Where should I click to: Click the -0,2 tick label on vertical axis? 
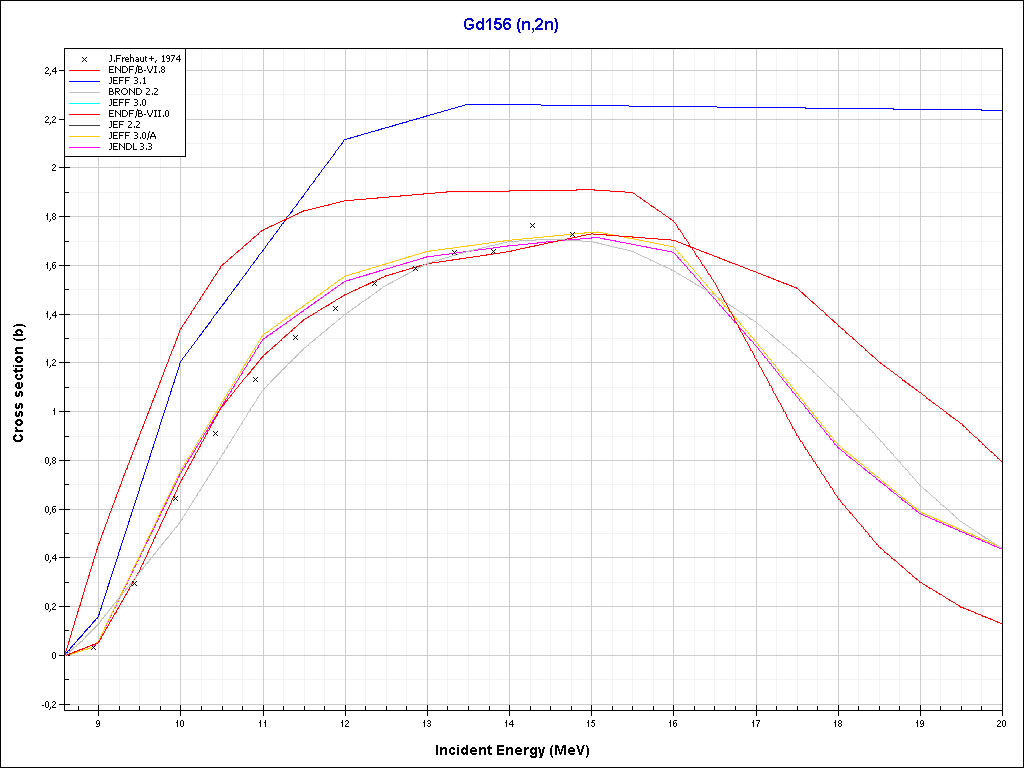pyautogui.click(x=48, y=704)
